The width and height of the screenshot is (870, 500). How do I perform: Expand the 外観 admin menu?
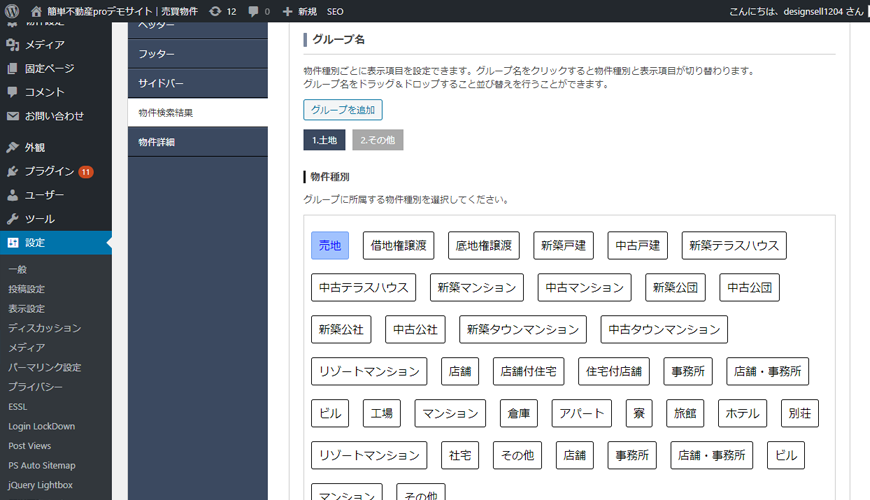[35, 147]
